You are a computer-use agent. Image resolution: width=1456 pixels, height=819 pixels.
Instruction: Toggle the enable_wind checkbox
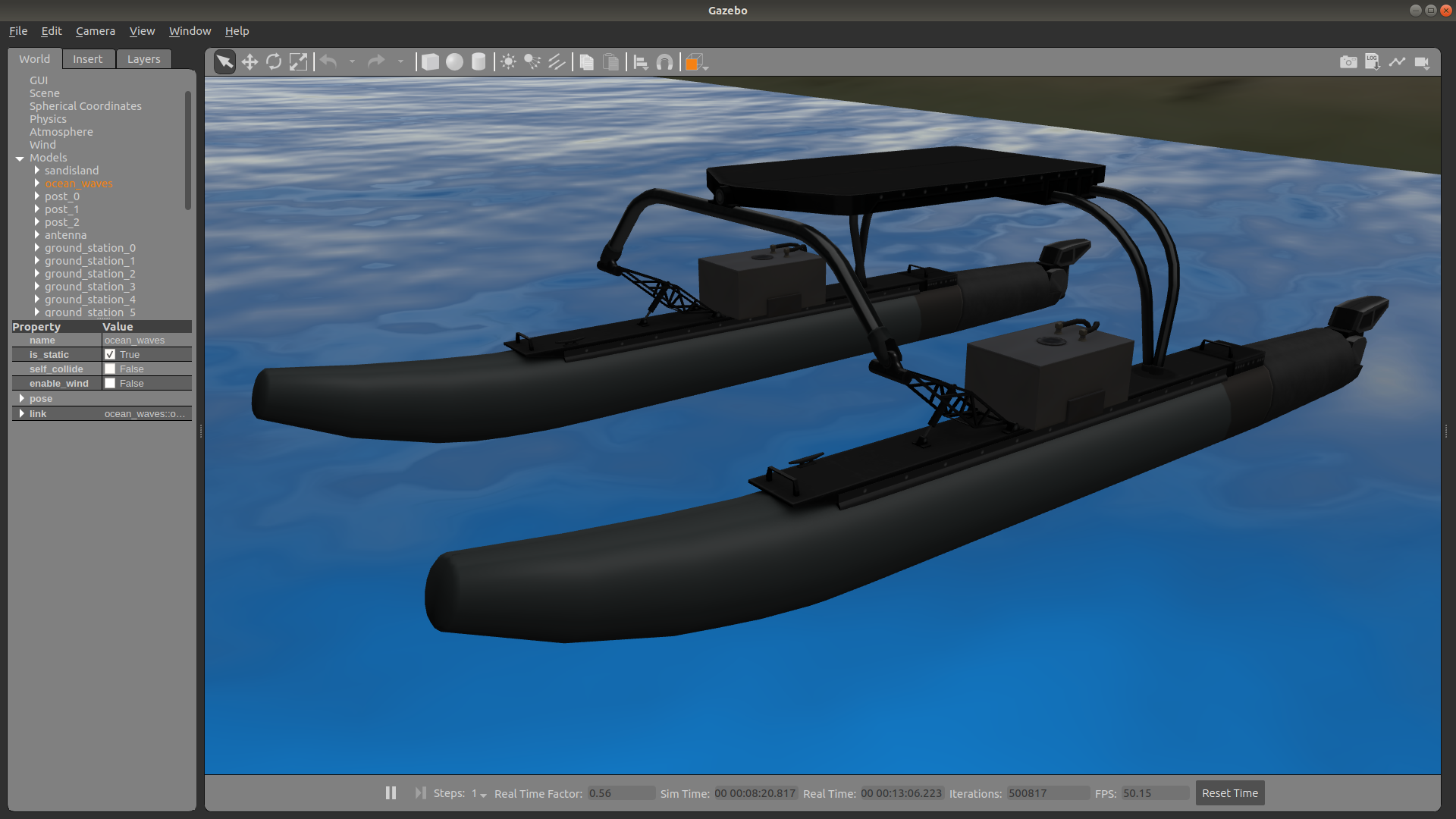point(110,383)
